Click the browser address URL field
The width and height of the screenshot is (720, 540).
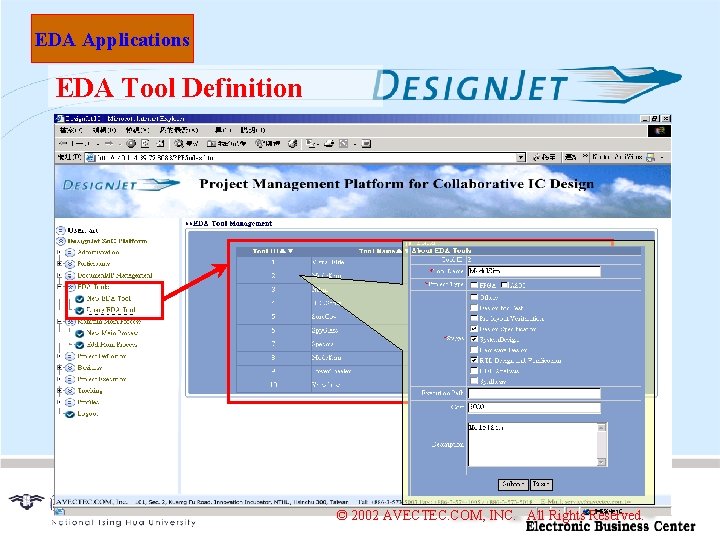coord(305,158)
